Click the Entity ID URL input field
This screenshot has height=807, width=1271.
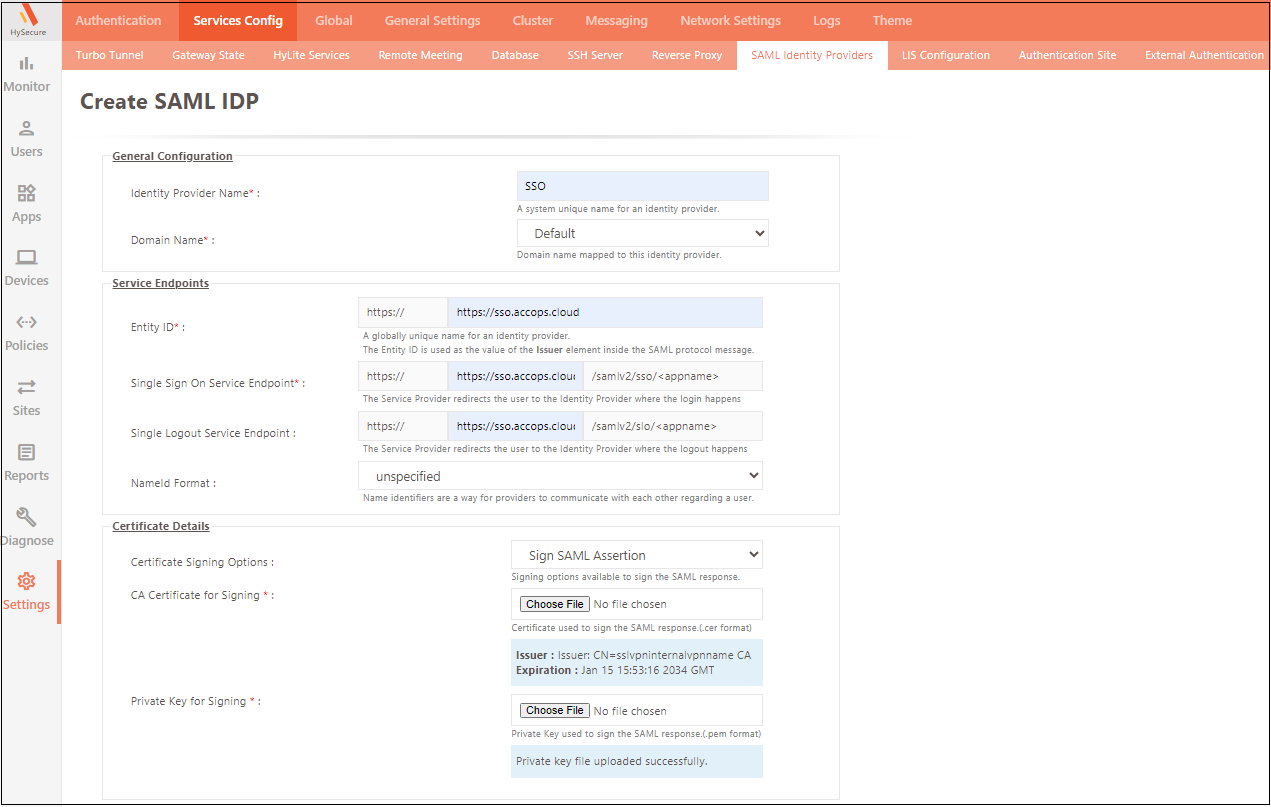(604, 312)
